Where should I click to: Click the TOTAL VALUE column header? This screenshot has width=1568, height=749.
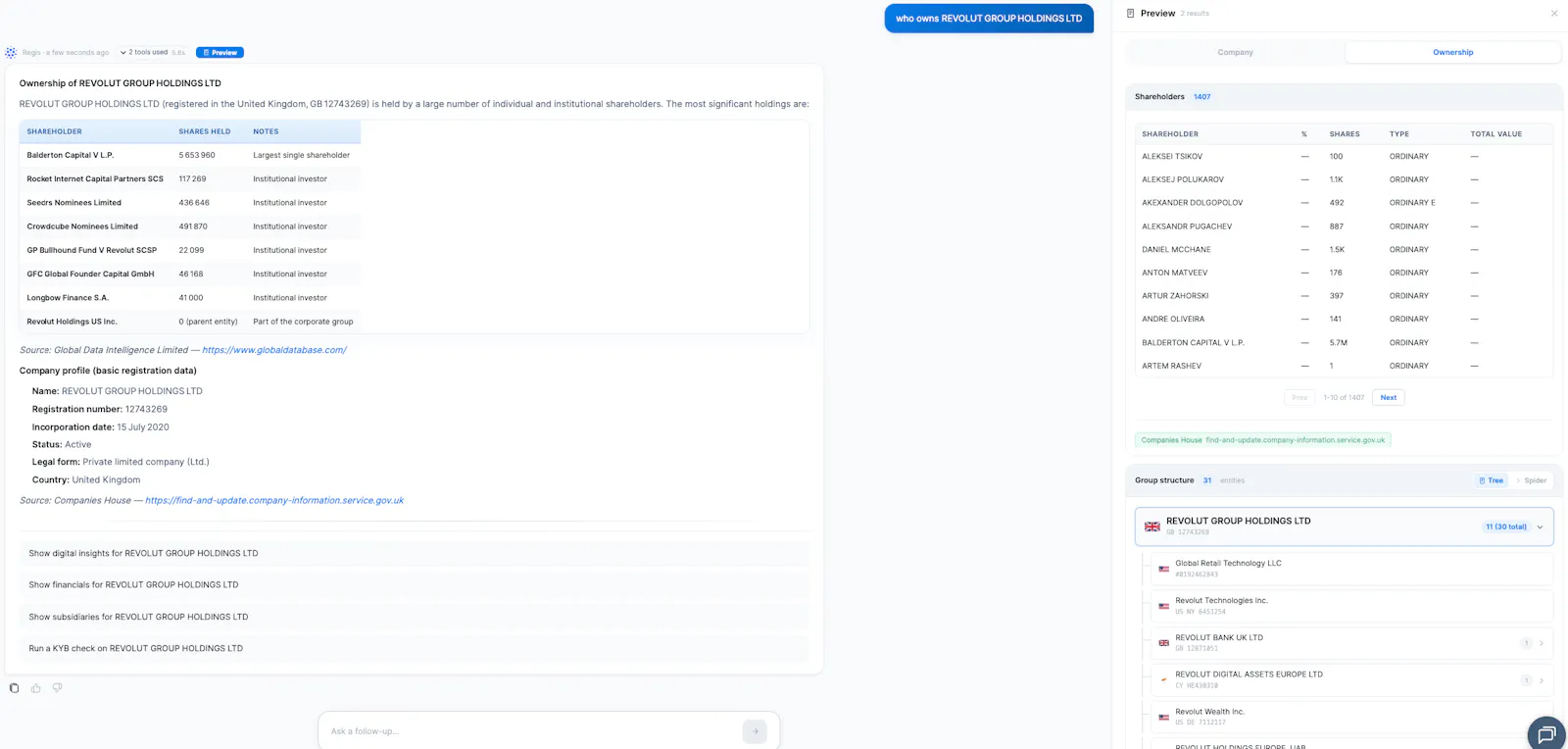[x=1496, y=134]
